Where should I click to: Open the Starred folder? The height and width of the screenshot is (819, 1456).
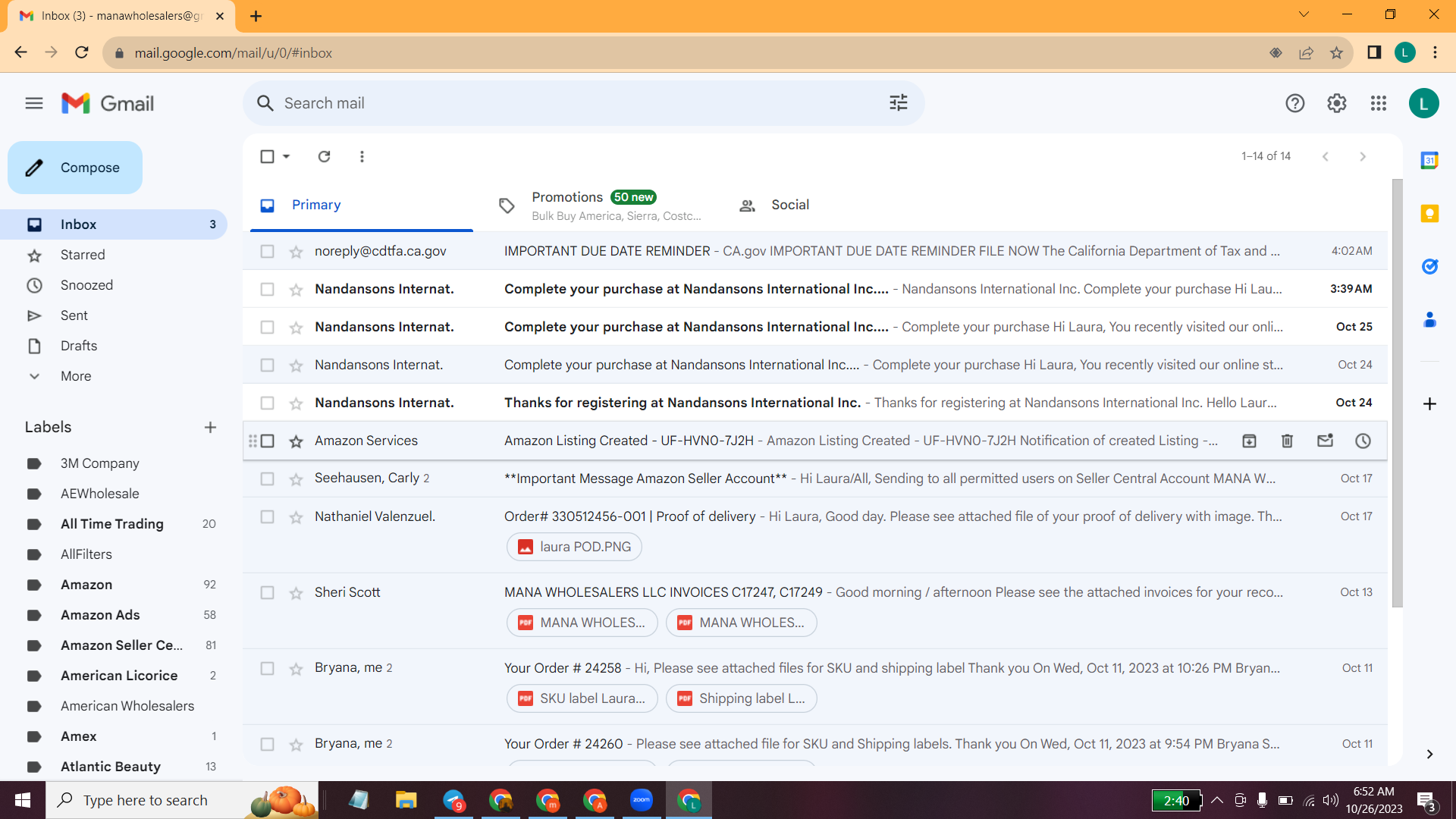tap(83, 255)
